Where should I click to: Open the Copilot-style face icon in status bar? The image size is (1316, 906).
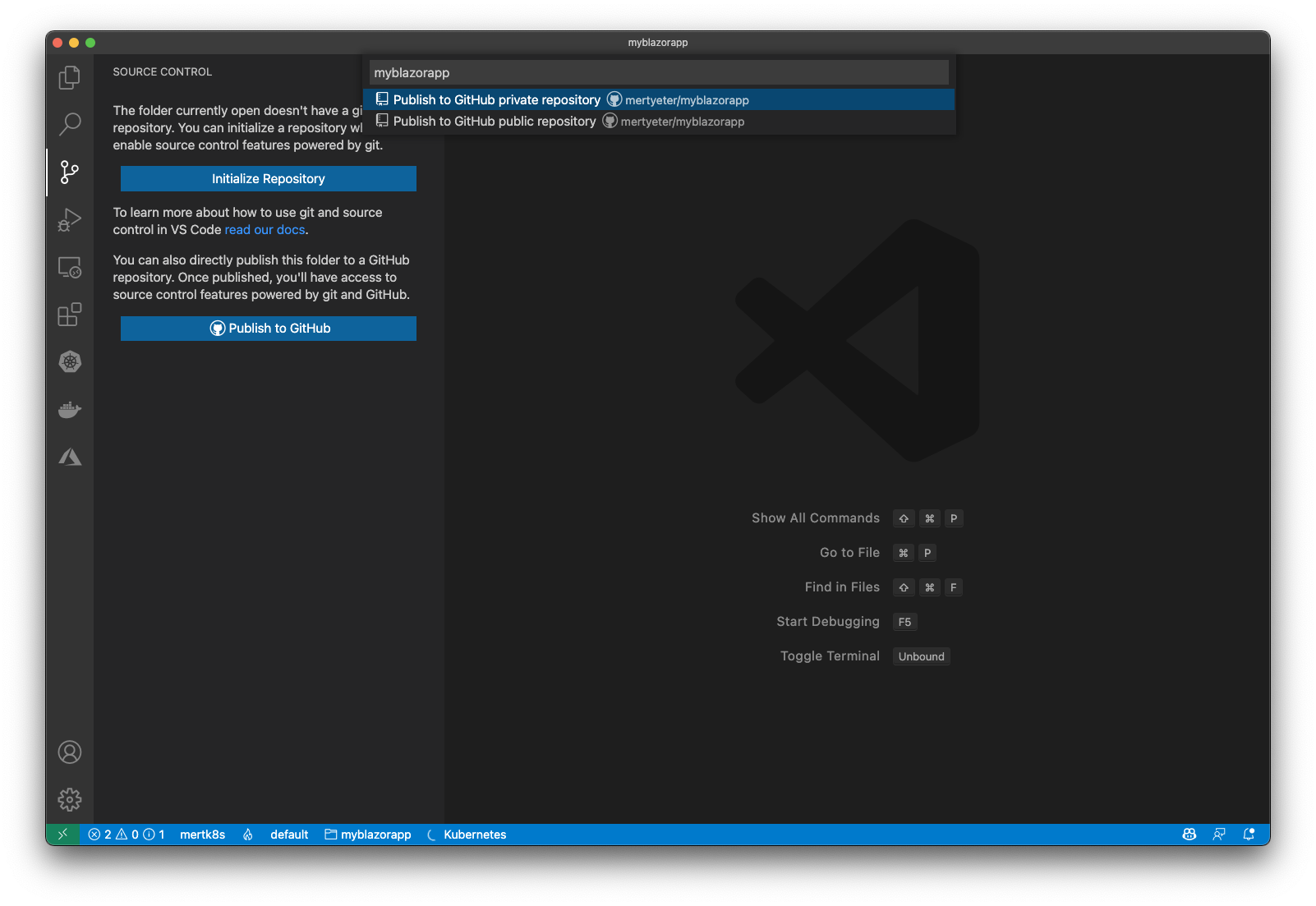[x=1189, y=835]
